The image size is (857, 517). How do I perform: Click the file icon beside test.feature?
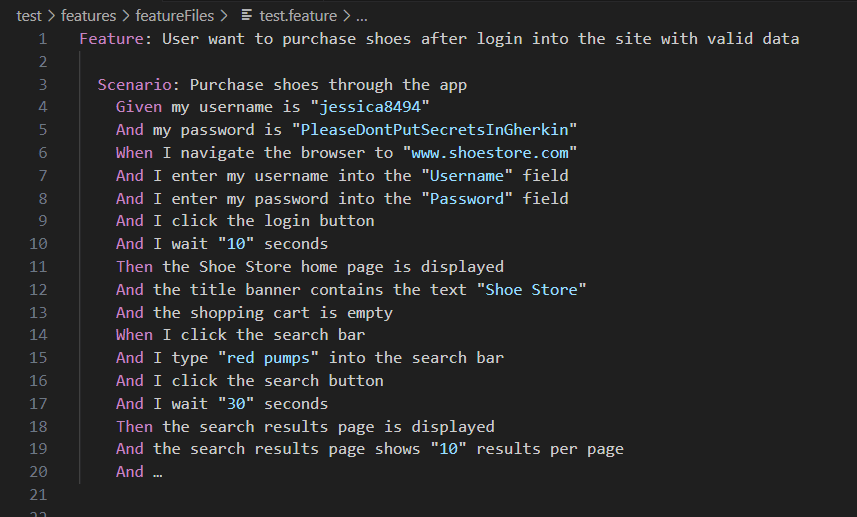246,15
